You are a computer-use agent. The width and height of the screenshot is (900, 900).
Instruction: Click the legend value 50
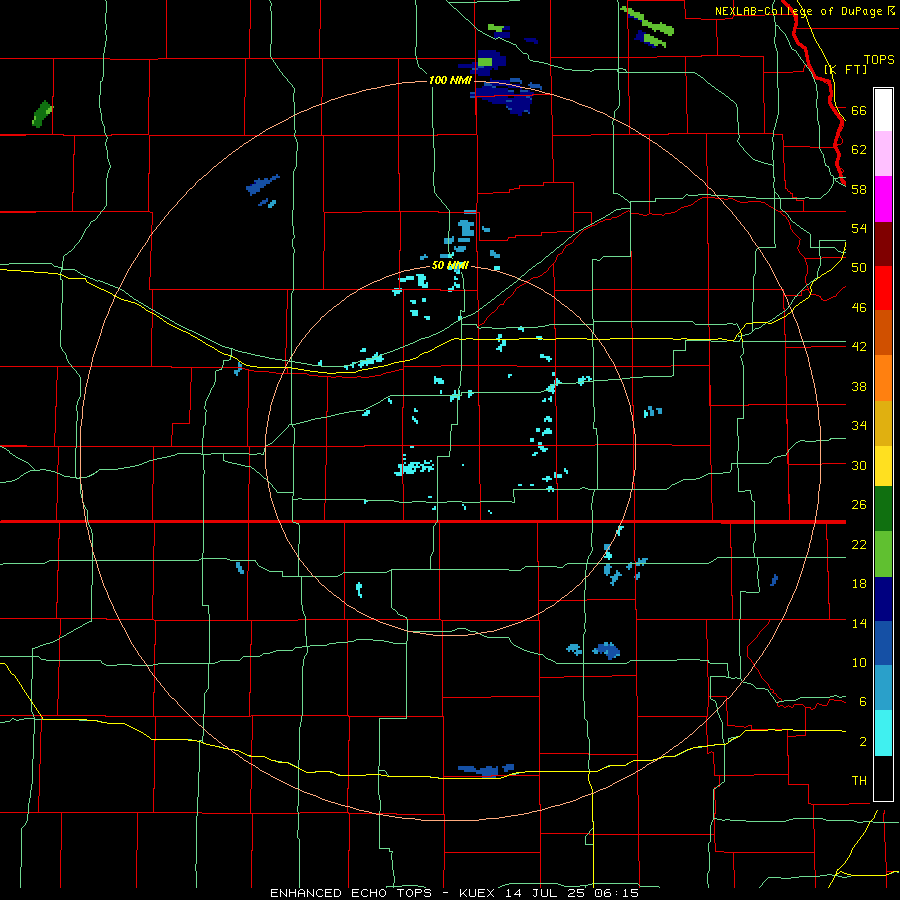pyautogui.click(x=859, y=268)
